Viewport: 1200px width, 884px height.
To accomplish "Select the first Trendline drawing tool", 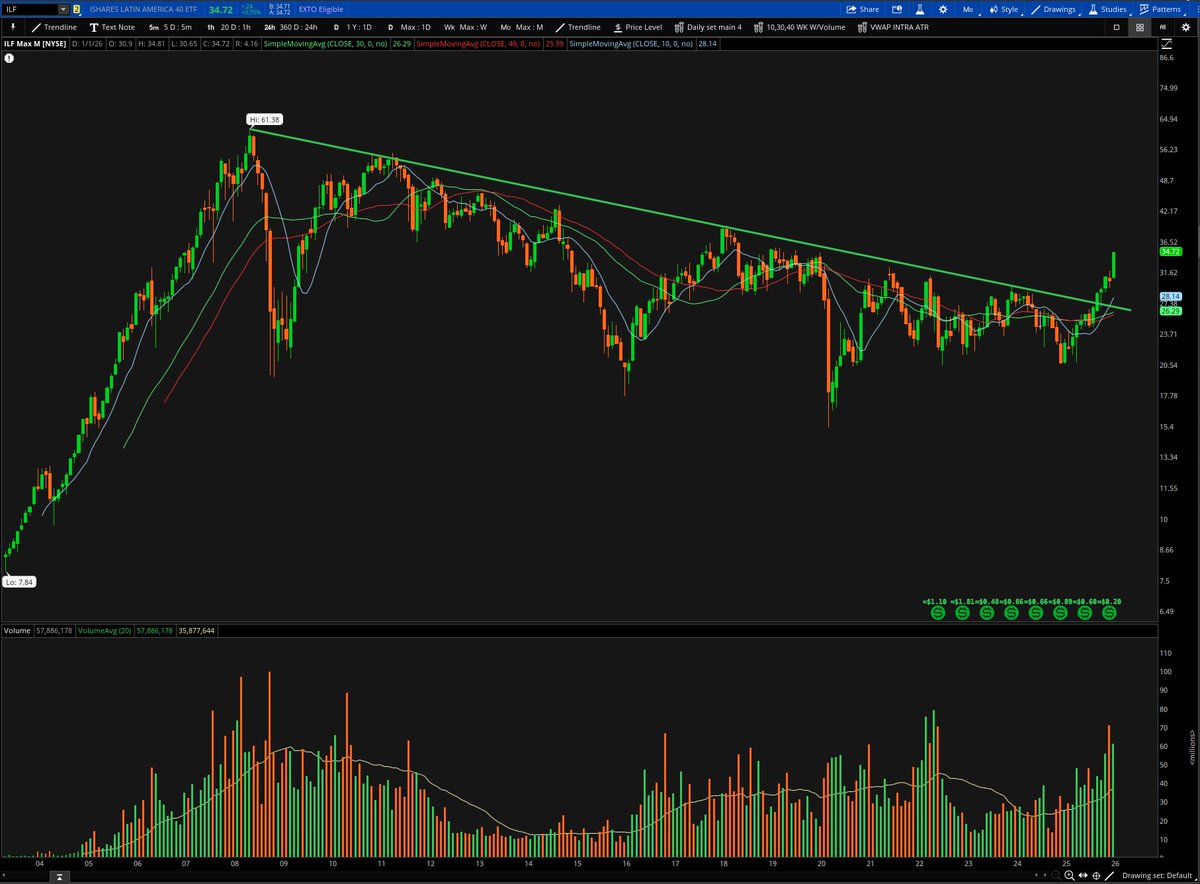I will pyautogui.click(x=54, y=27).
